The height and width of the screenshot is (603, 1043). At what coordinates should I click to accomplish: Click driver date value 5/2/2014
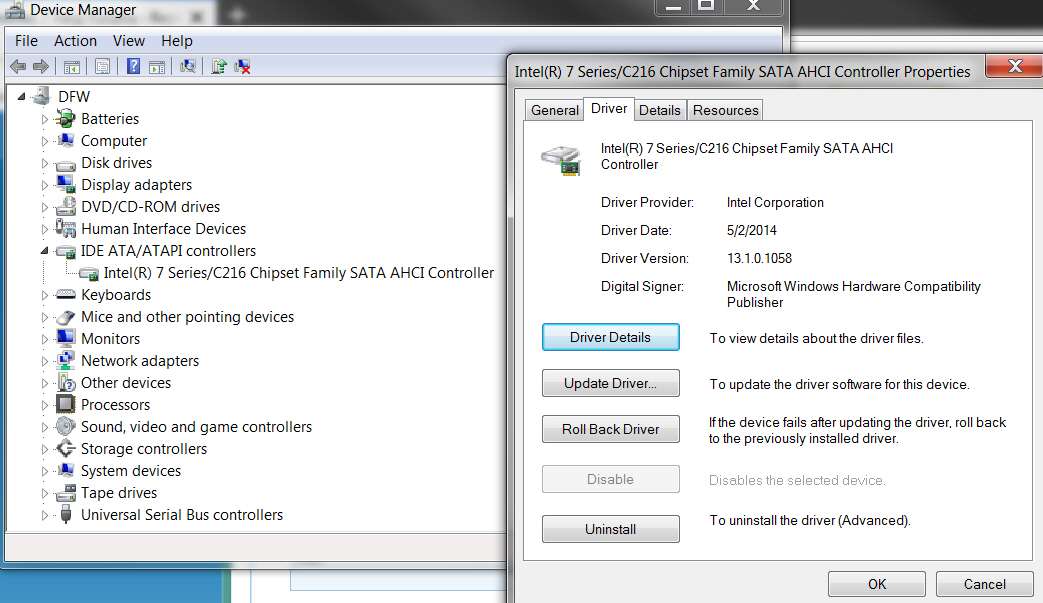point(751,230)
